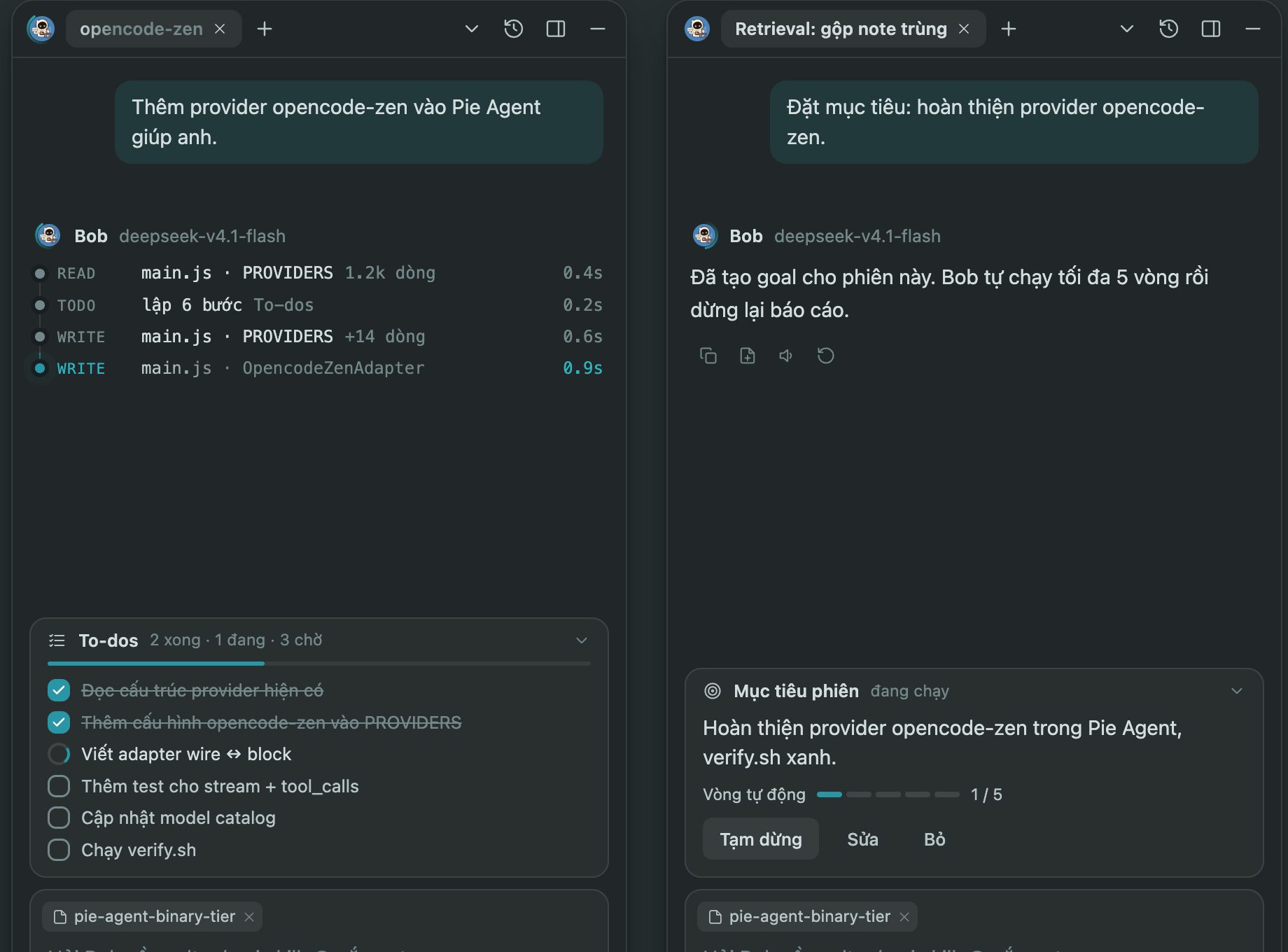This screenshot has width=1288, height=952.
Task: Check 'Thêm test cho stream + tool_calls'
Action: pyautogui.click(x=59, y=786)
